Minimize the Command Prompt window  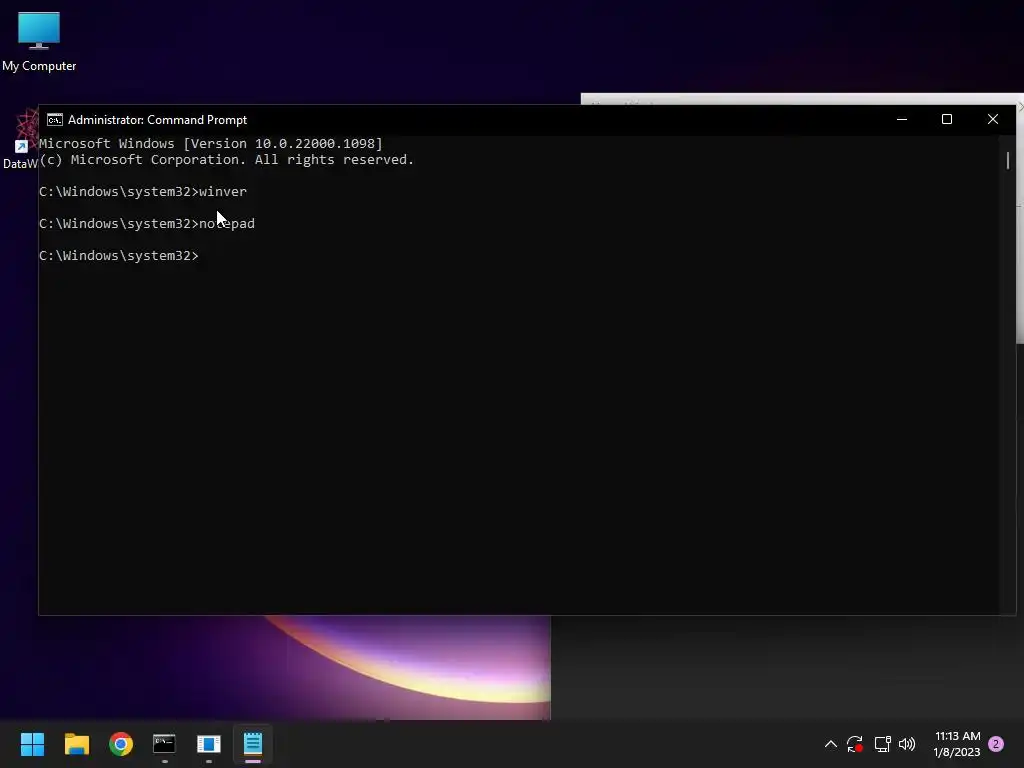[x=902, y=120]
